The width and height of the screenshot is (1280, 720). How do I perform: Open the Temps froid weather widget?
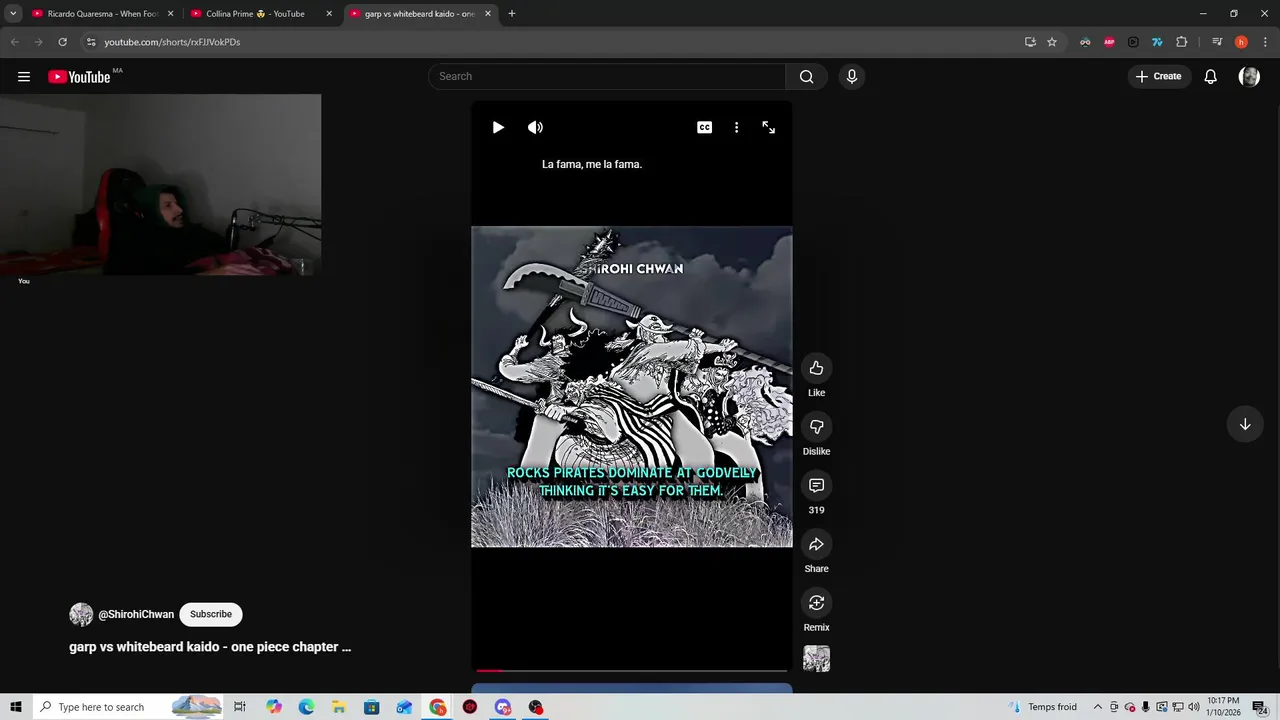click(1044, 707)
